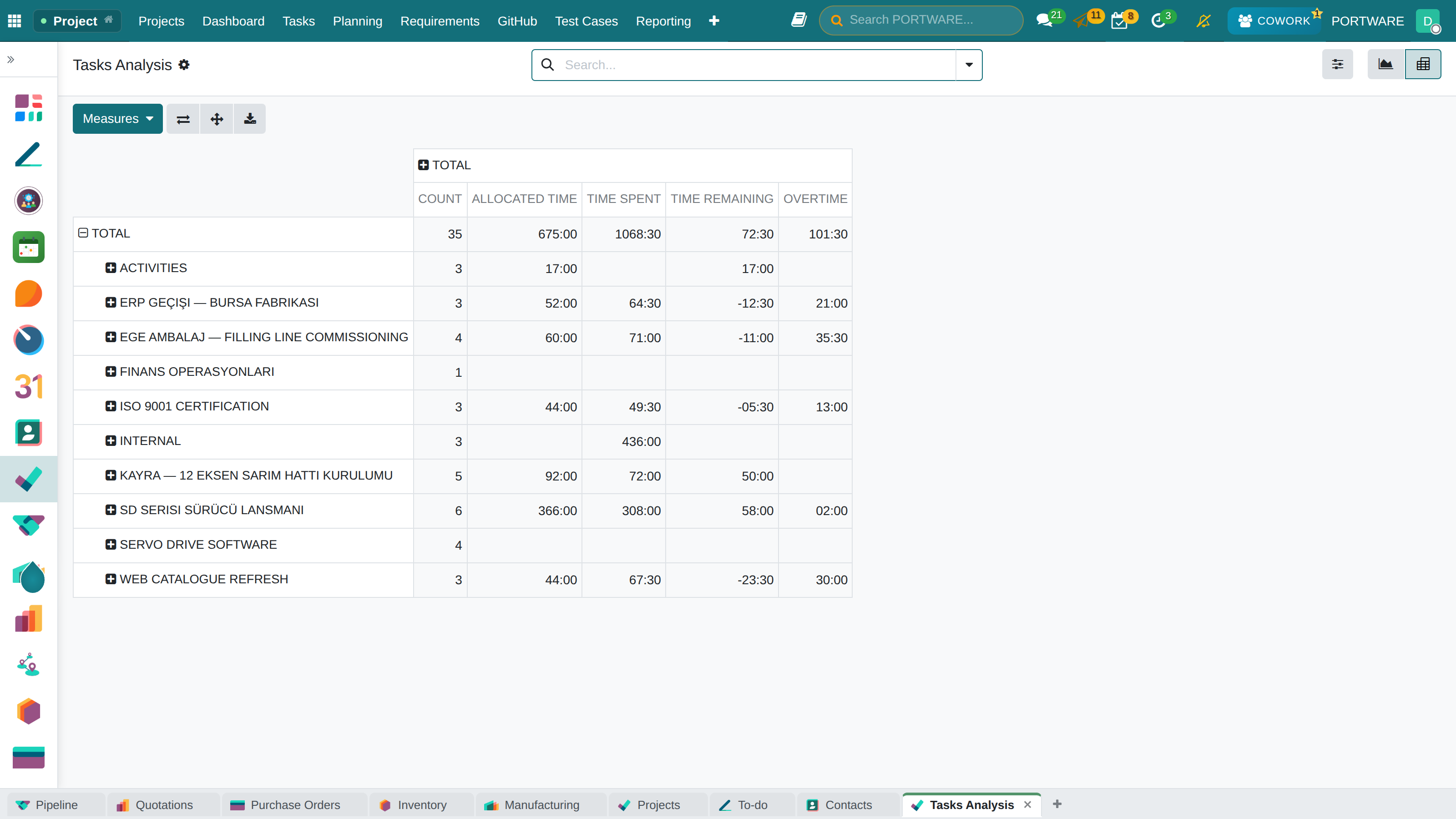Open Tasks Analysis settings gear
This screenshot has width=1456, height=819.
(x=184, y=65)
